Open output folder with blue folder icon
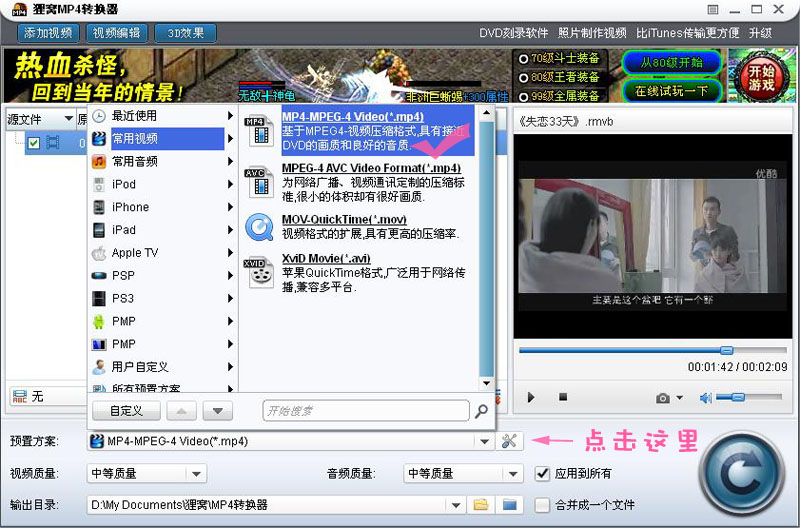Viewport: 800px width, 528px height. point(510,505)
